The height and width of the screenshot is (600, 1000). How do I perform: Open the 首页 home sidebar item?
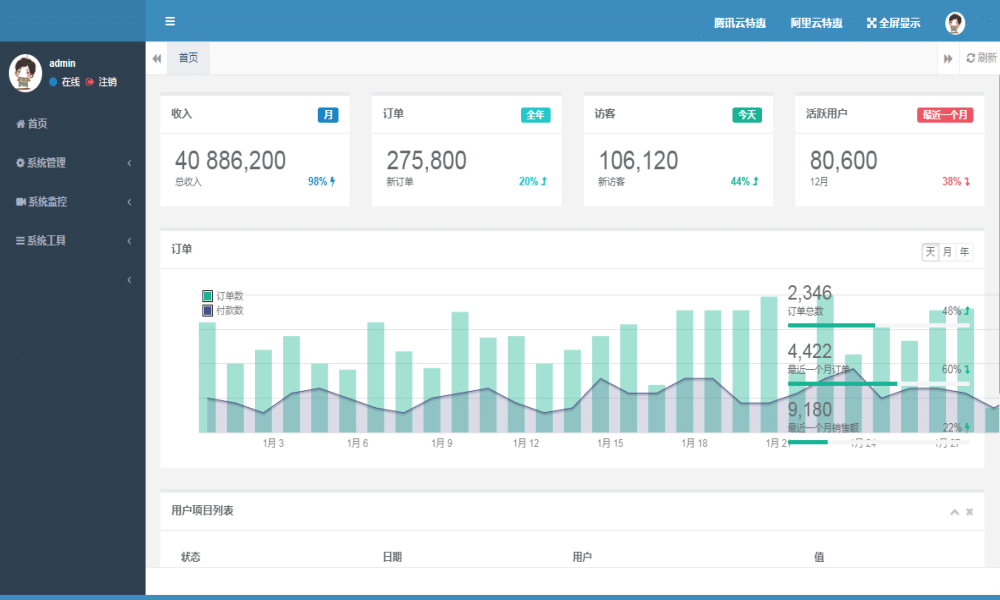32,124
